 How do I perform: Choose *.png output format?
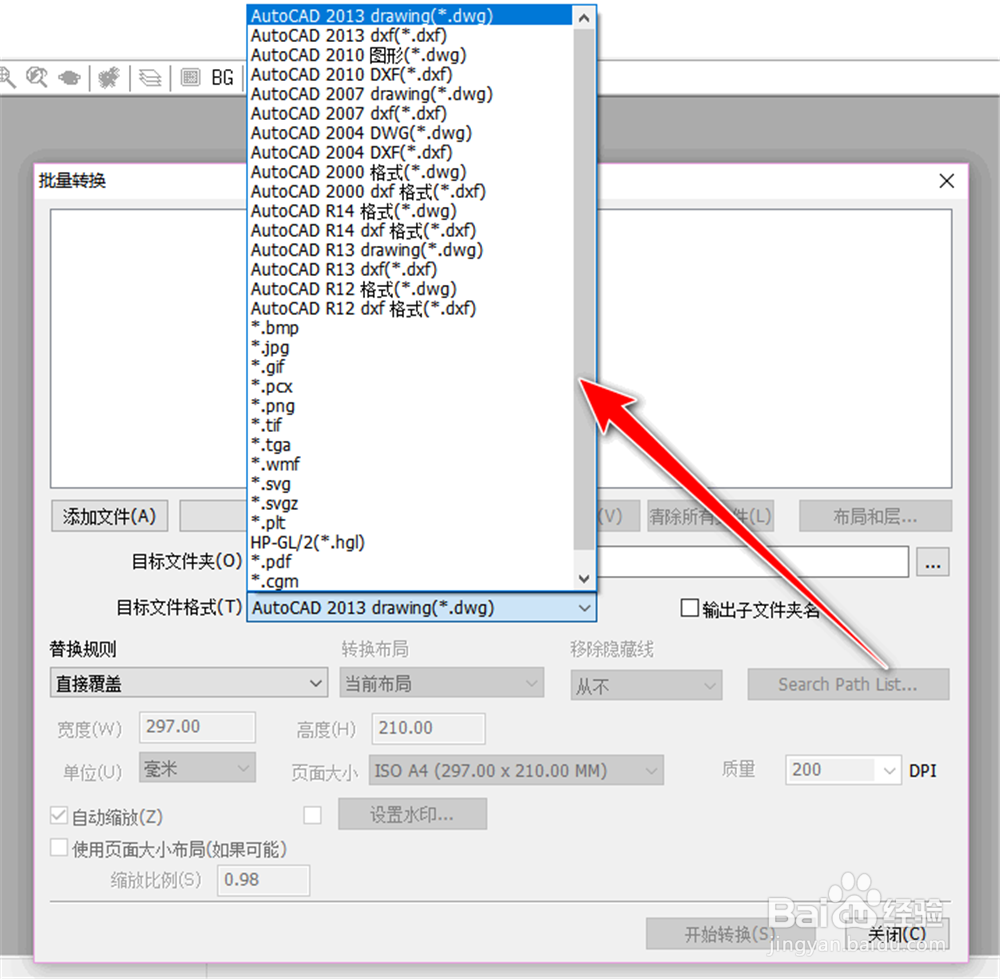pos(409,406)
